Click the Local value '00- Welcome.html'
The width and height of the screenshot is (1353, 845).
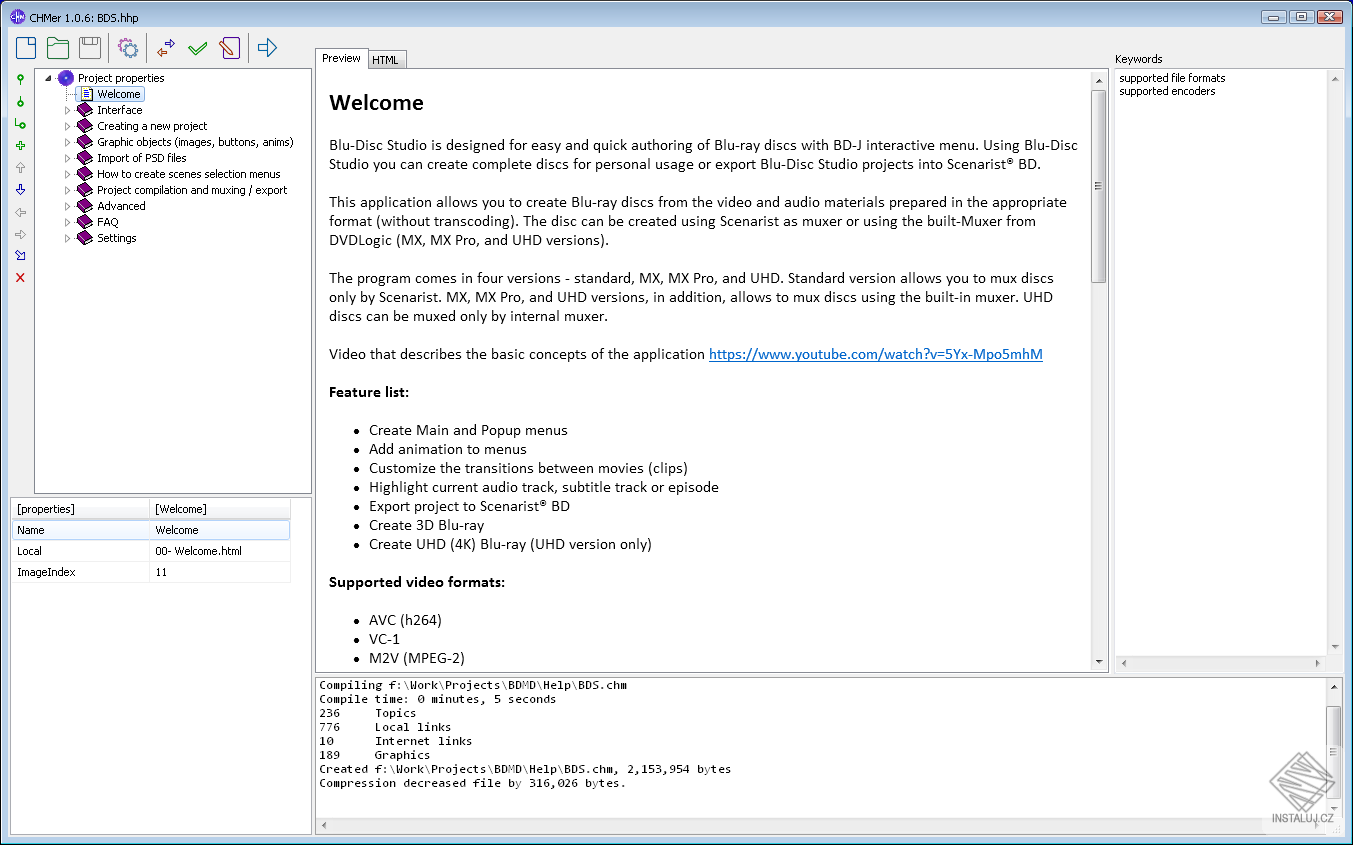(220, 551)
